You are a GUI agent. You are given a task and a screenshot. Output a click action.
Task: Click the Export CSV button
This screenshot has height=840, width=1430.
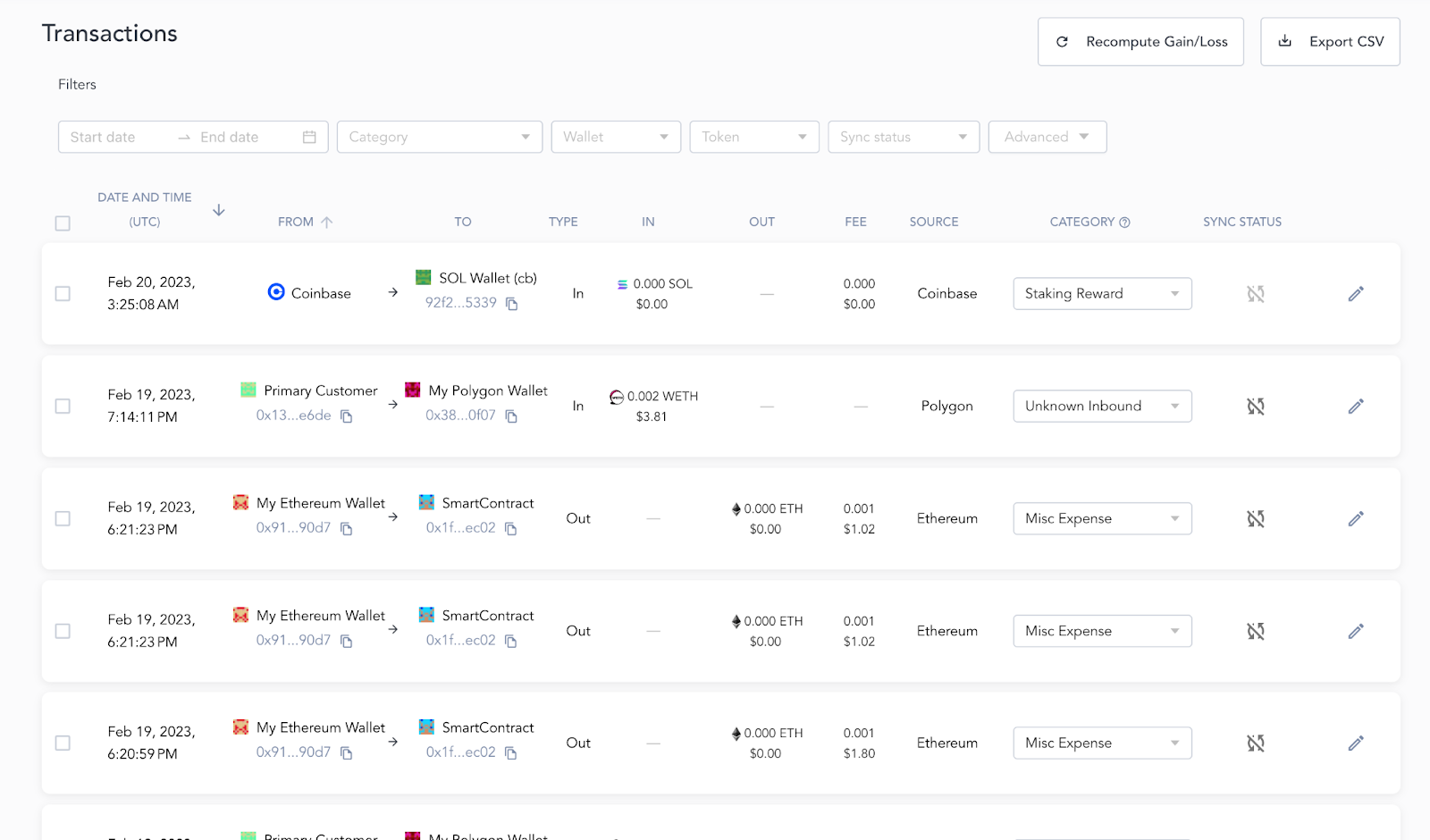click(1329, 42)
